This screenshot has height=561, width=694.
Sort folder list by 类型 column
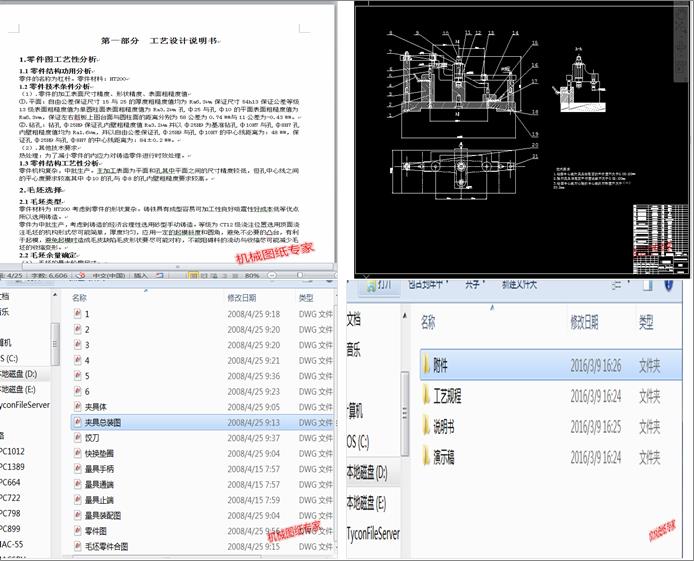point(646,322)
